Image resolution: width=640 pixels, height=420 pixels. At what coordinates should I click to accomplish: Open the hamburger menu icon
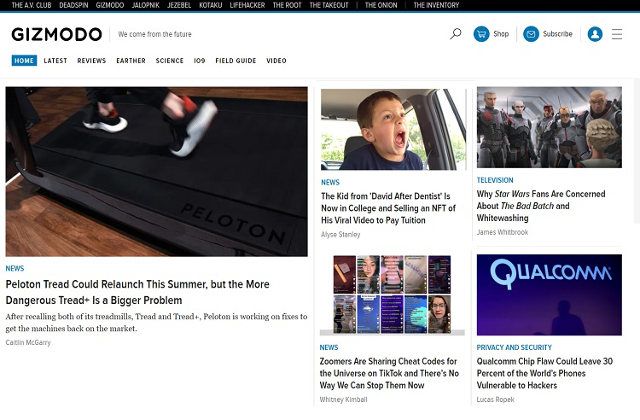point(617,34)
